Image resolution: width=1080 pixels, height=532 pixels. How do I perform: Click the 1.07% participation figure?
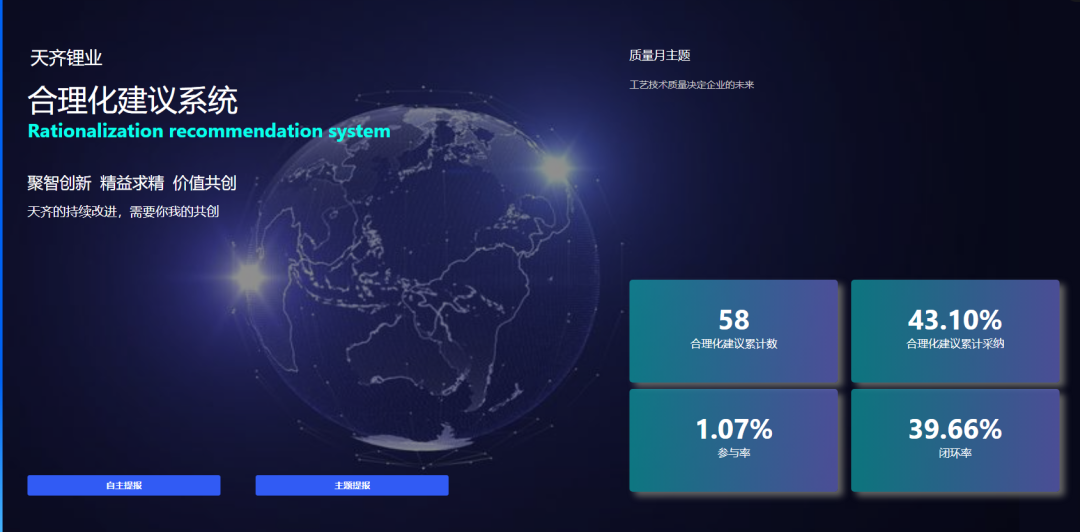[x=734, y=429]
